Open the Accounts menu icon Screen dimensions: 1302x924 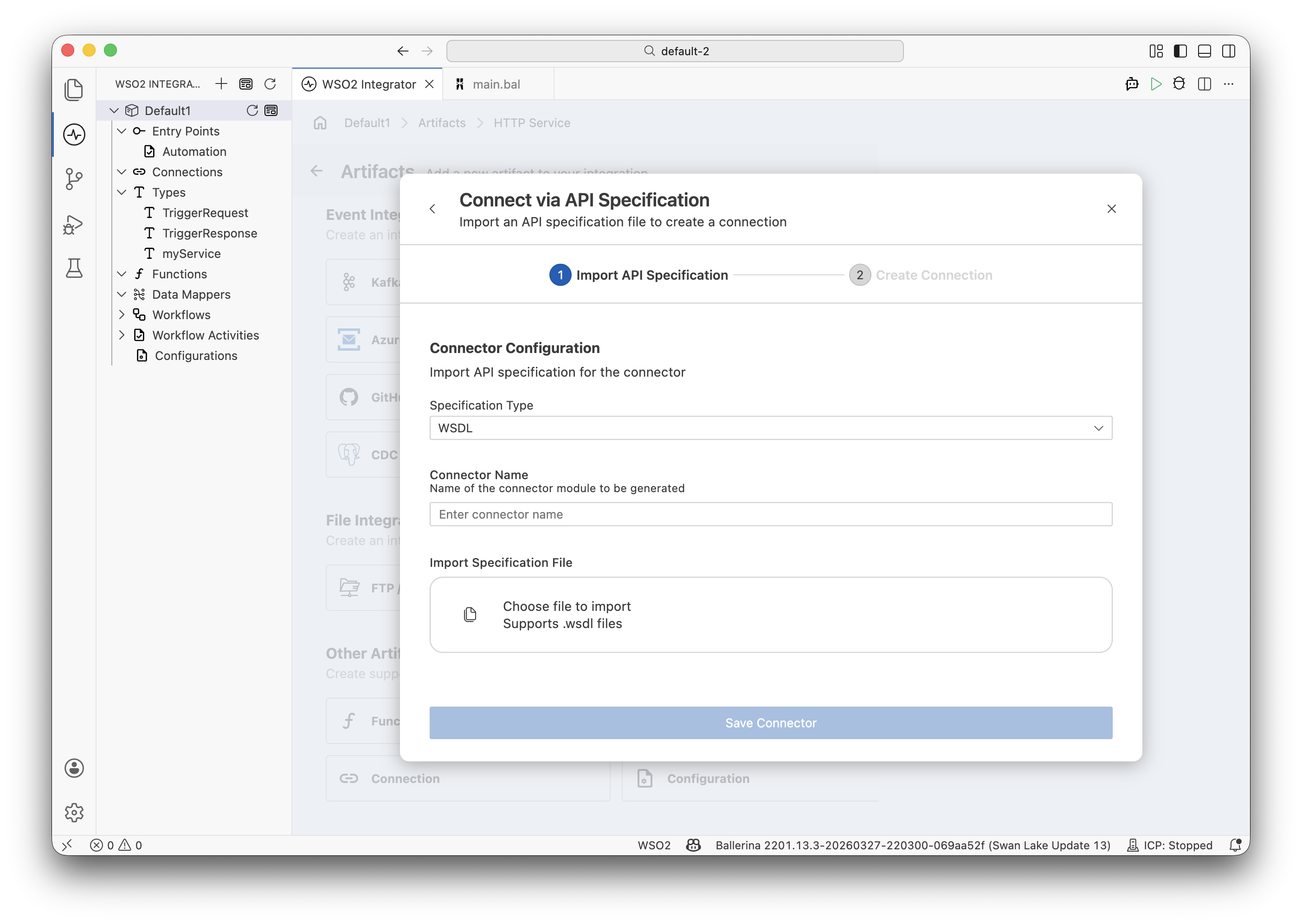tap(74, 768)
